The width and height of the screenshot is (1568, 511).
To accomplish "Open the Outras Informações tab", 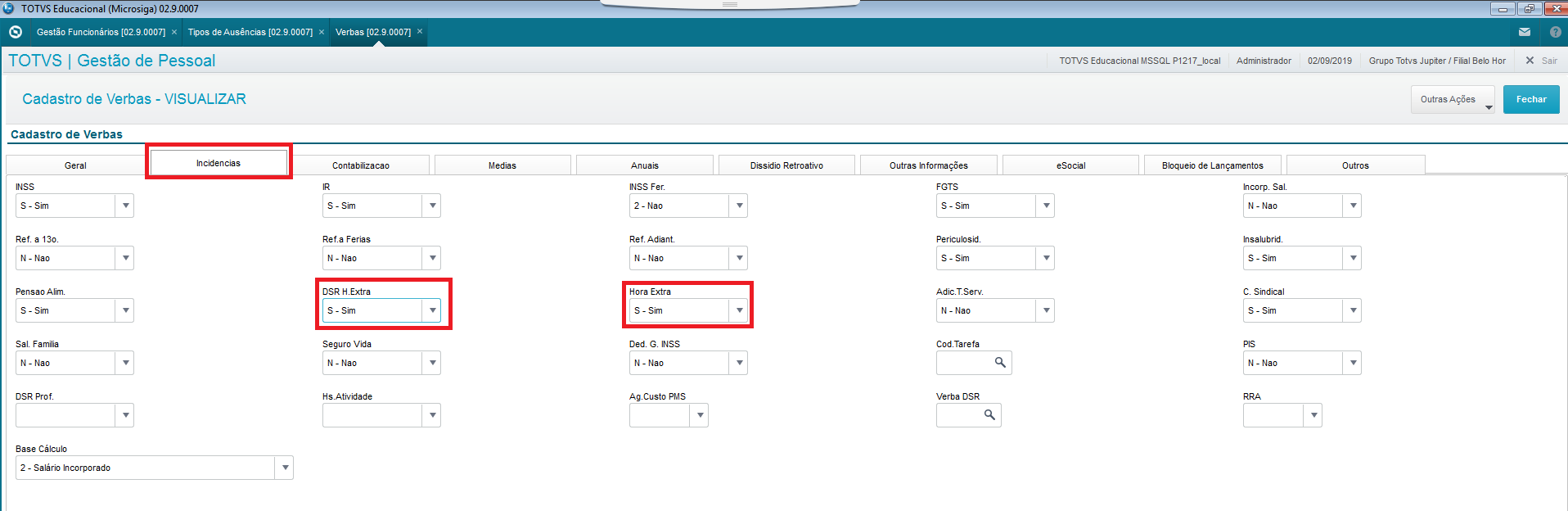I will point(929,165).
